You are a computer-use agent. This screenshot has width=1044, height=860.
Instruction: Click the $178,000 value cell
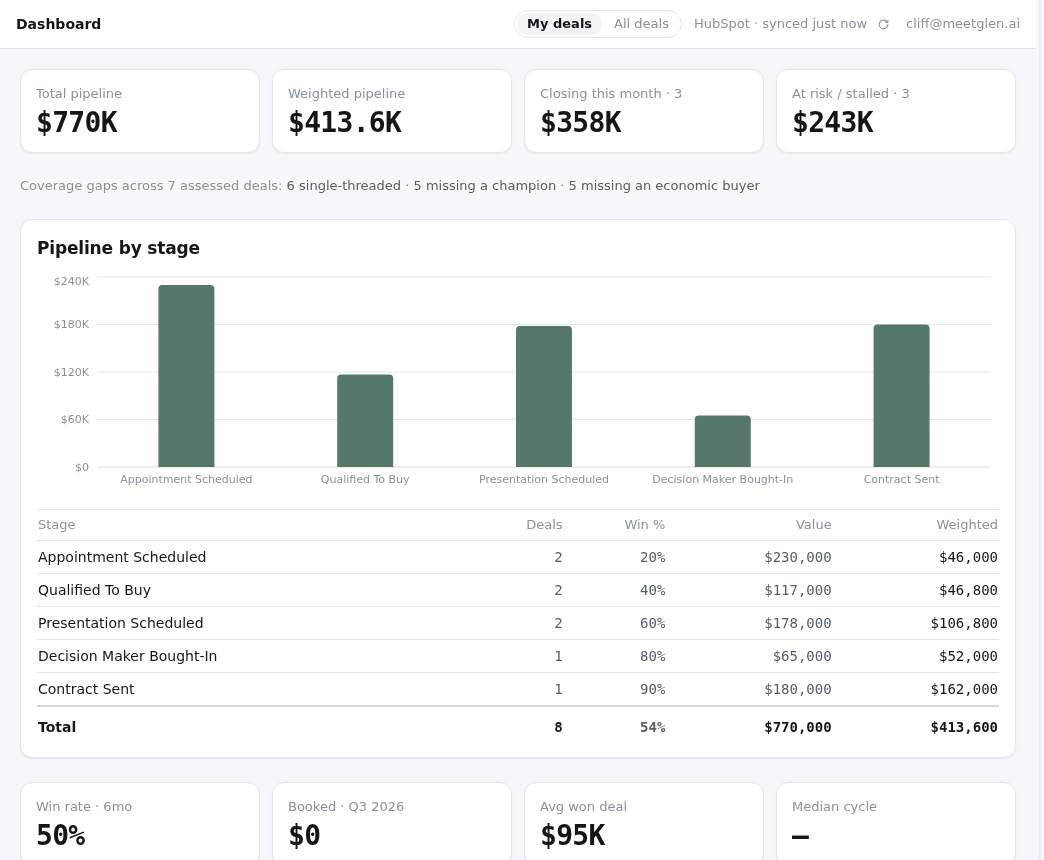click(798, 623)
